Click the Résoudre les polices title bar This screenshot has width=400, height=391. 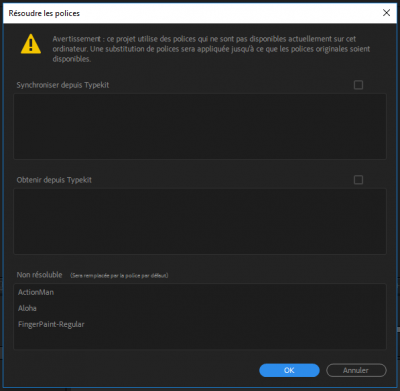[193, 13]
